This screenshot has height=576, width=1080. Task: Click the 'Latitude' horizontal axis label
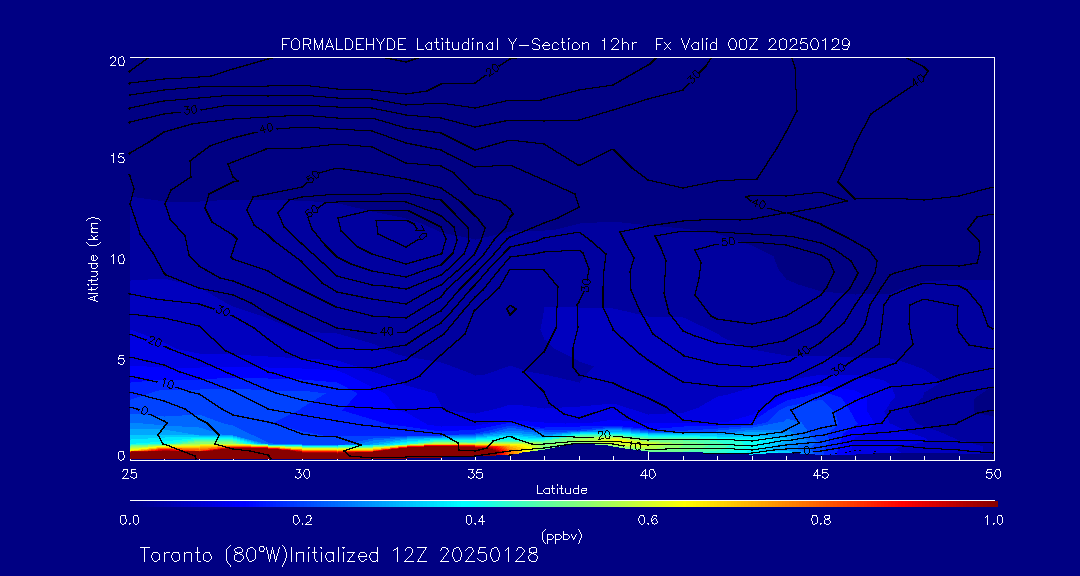point(561,490)
